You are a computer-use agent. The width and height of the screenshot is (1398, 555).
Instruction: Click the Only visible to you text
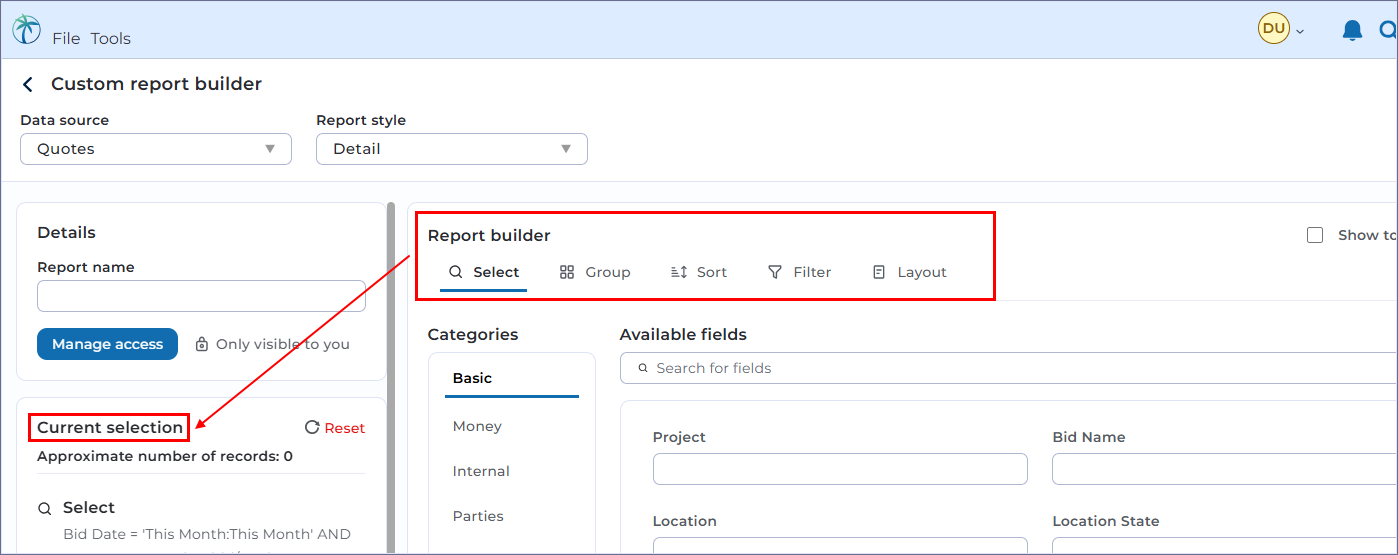[x=283, y=344]
